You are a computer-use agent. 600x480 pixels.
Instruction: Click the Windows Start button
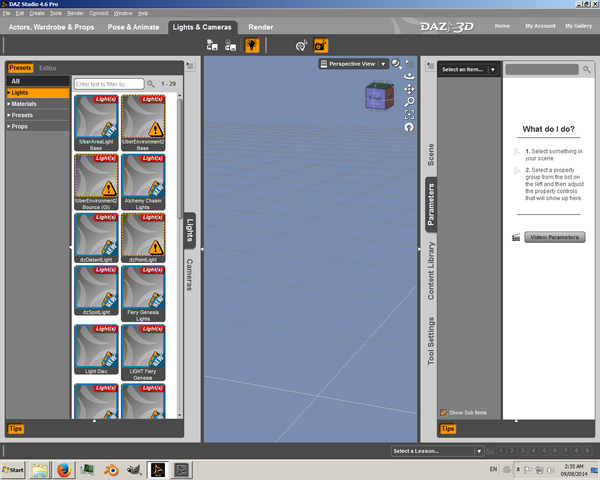[13, 470]
